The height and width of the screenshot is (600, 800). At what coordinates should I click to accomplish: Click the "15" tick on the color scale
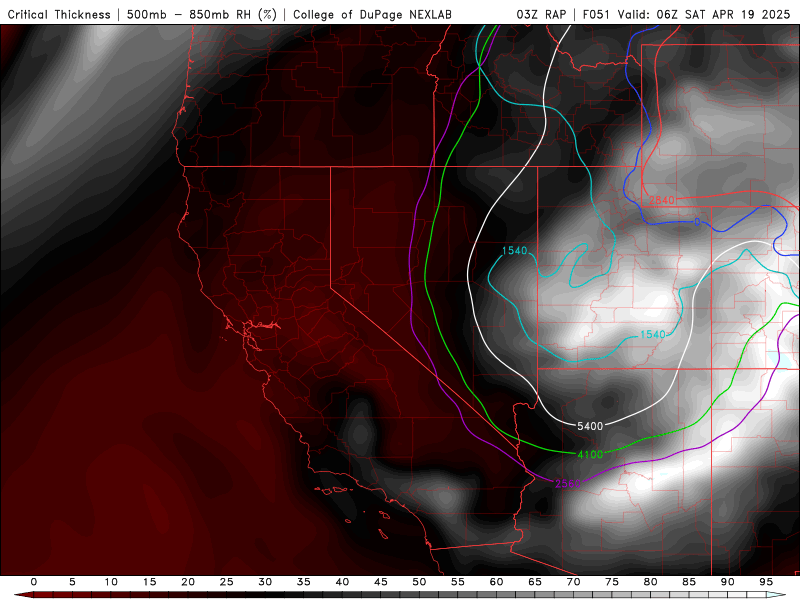click(149, 582)
